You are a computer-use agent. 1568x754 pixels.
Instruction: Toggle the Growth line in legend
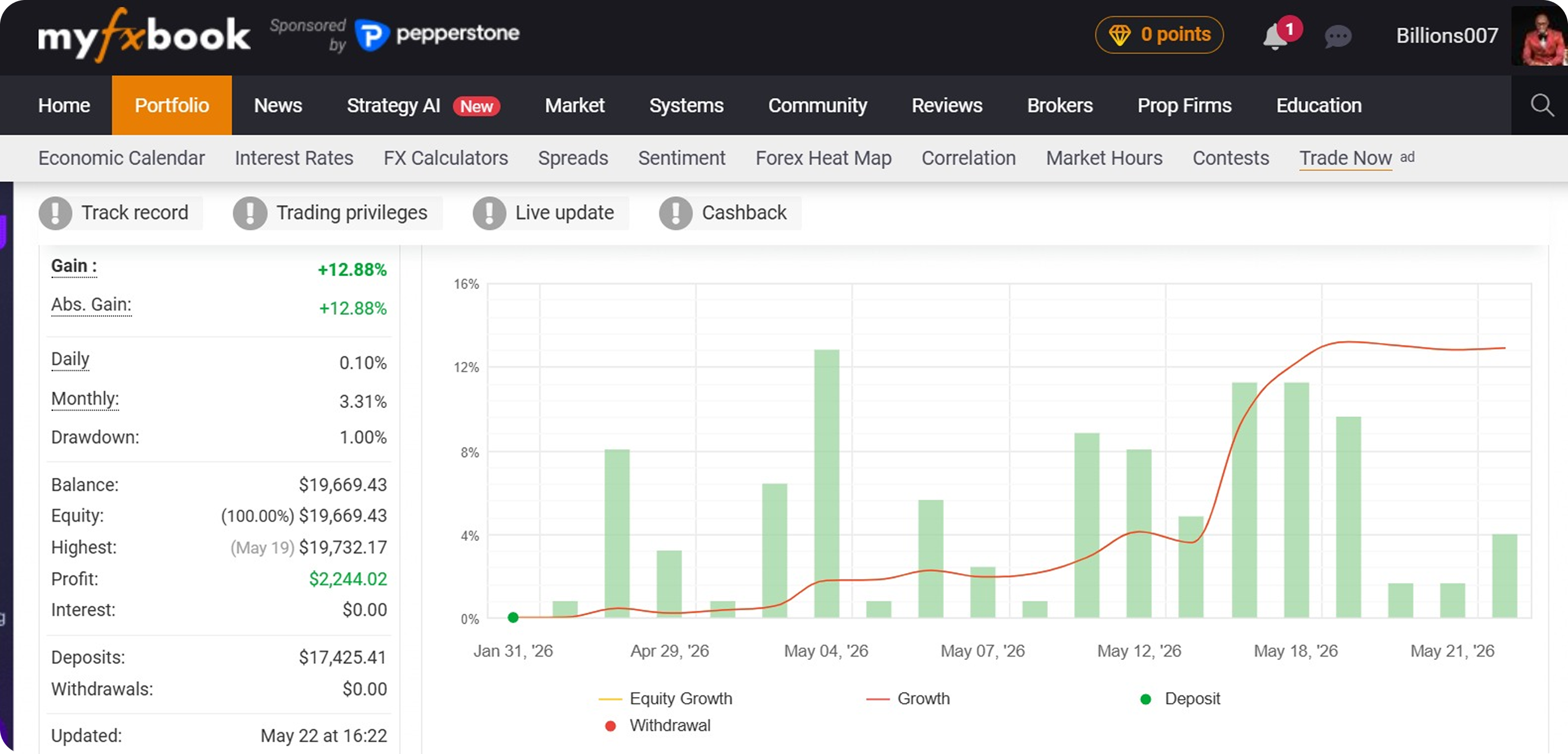click(907, 698)
